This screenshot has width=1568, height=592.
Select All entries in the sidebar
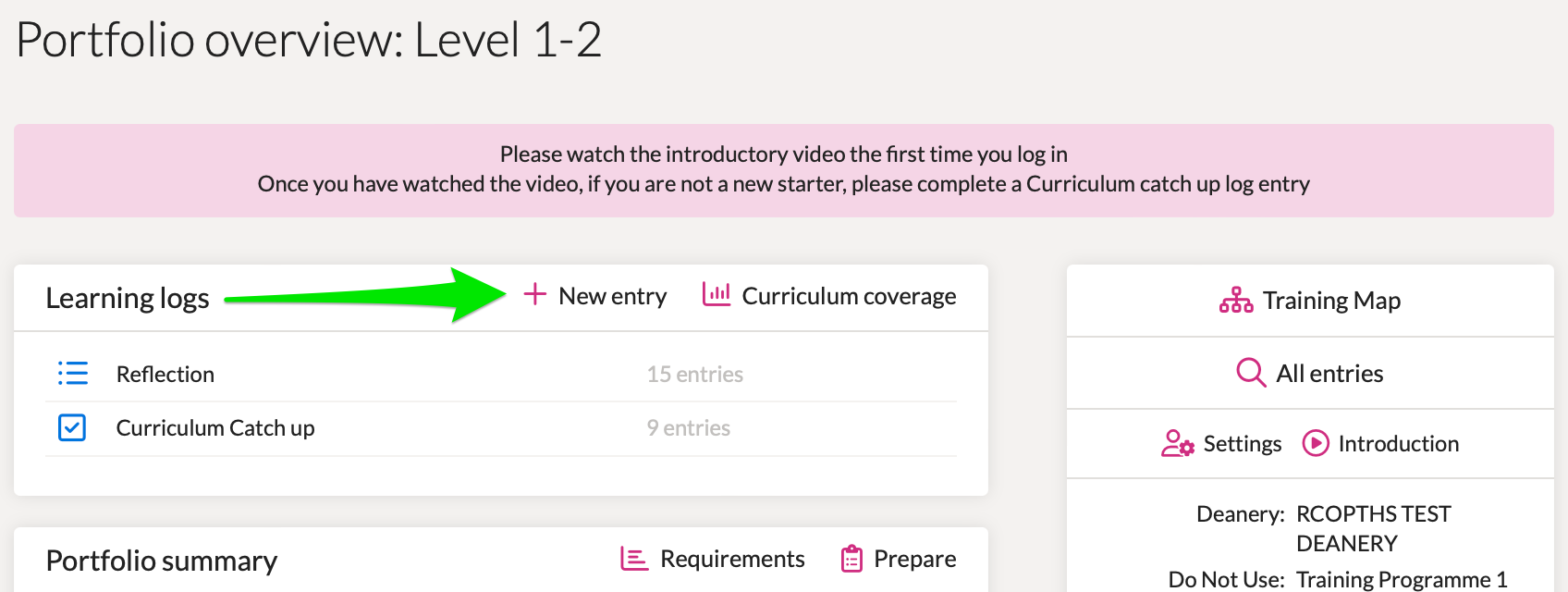[x=1329, y=372]
